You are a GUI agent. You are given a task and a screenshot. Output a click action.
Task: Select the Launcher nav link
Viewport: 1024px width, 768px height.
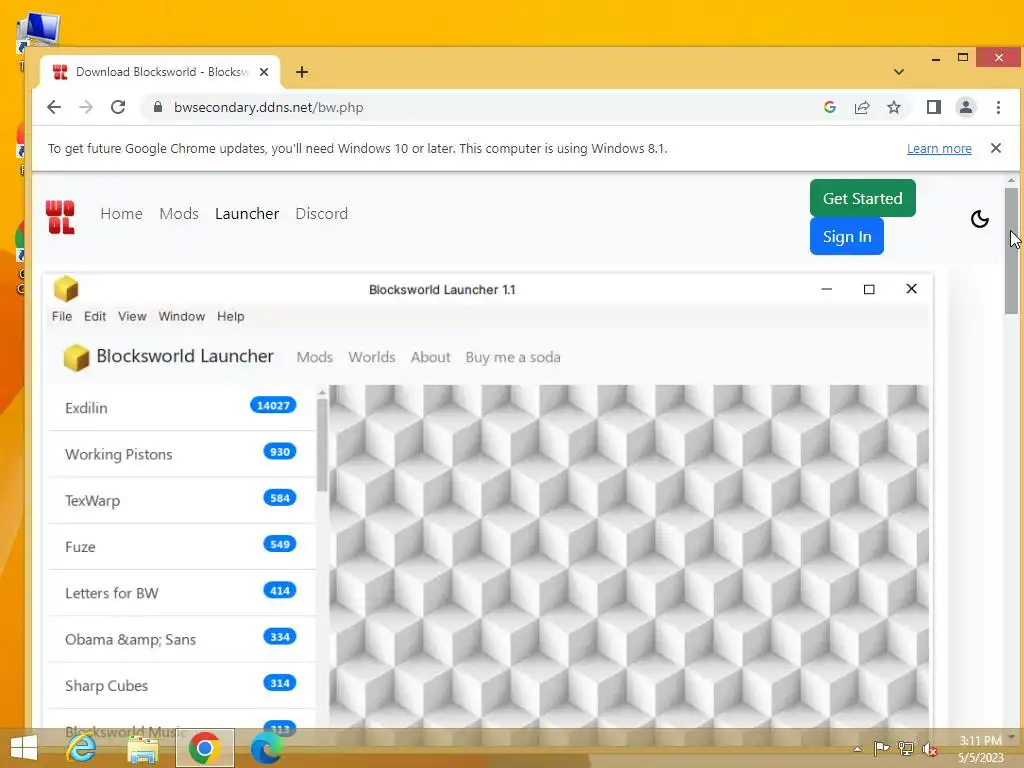(247, 214)
